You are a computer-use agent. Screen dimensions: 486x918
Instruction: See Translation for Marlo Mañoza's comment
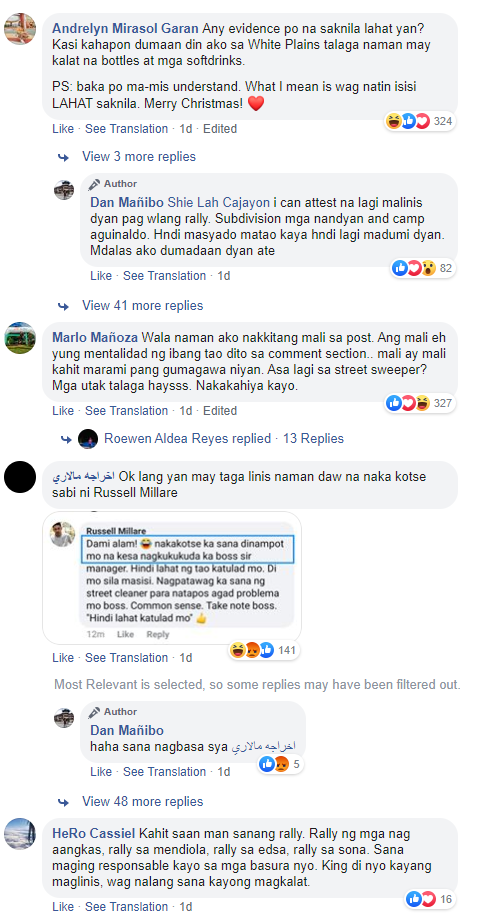(126, 410)
